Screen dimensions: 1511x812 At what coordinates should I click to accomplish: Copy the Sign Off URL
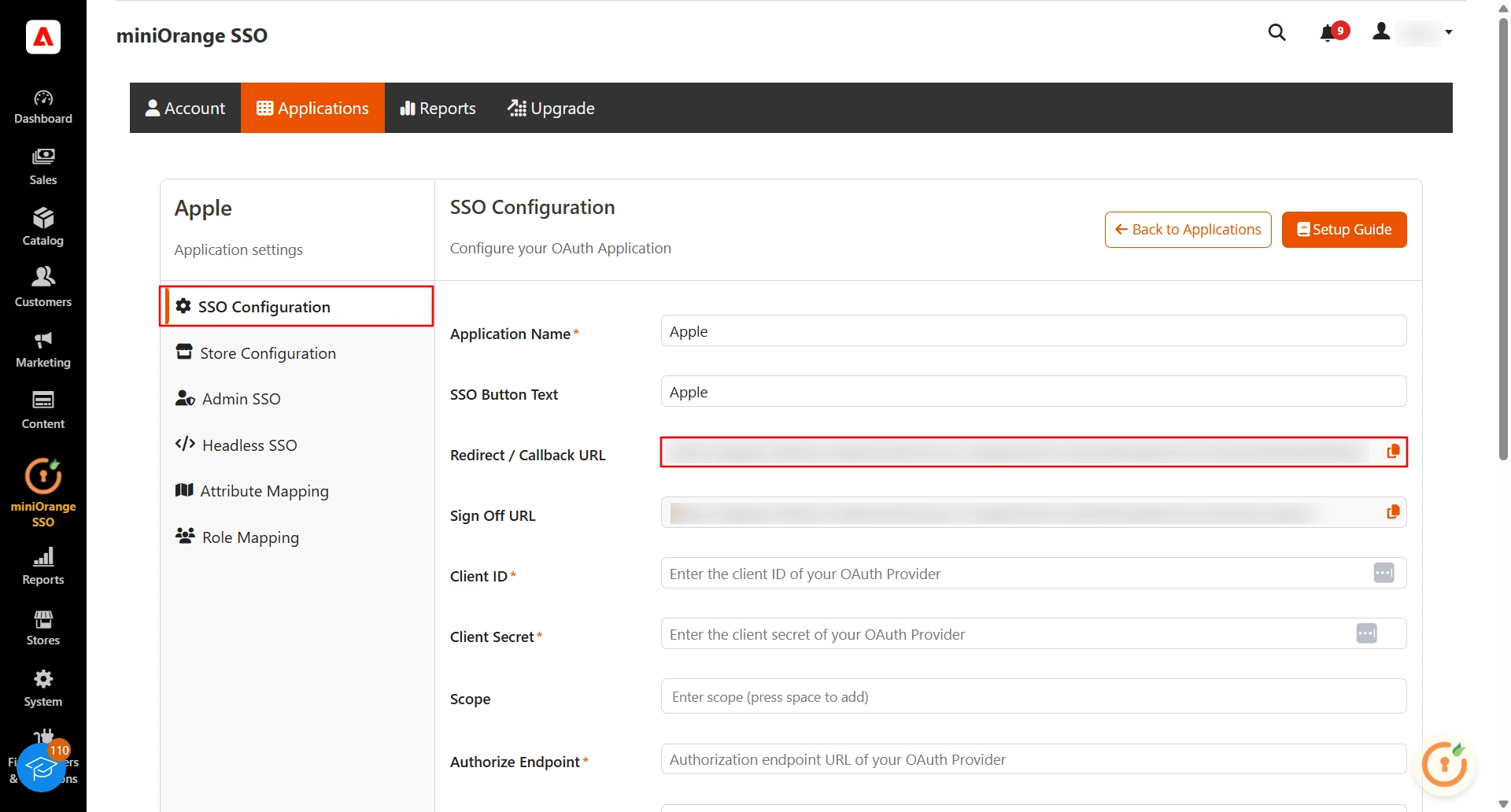click(x=1393, y=512)
